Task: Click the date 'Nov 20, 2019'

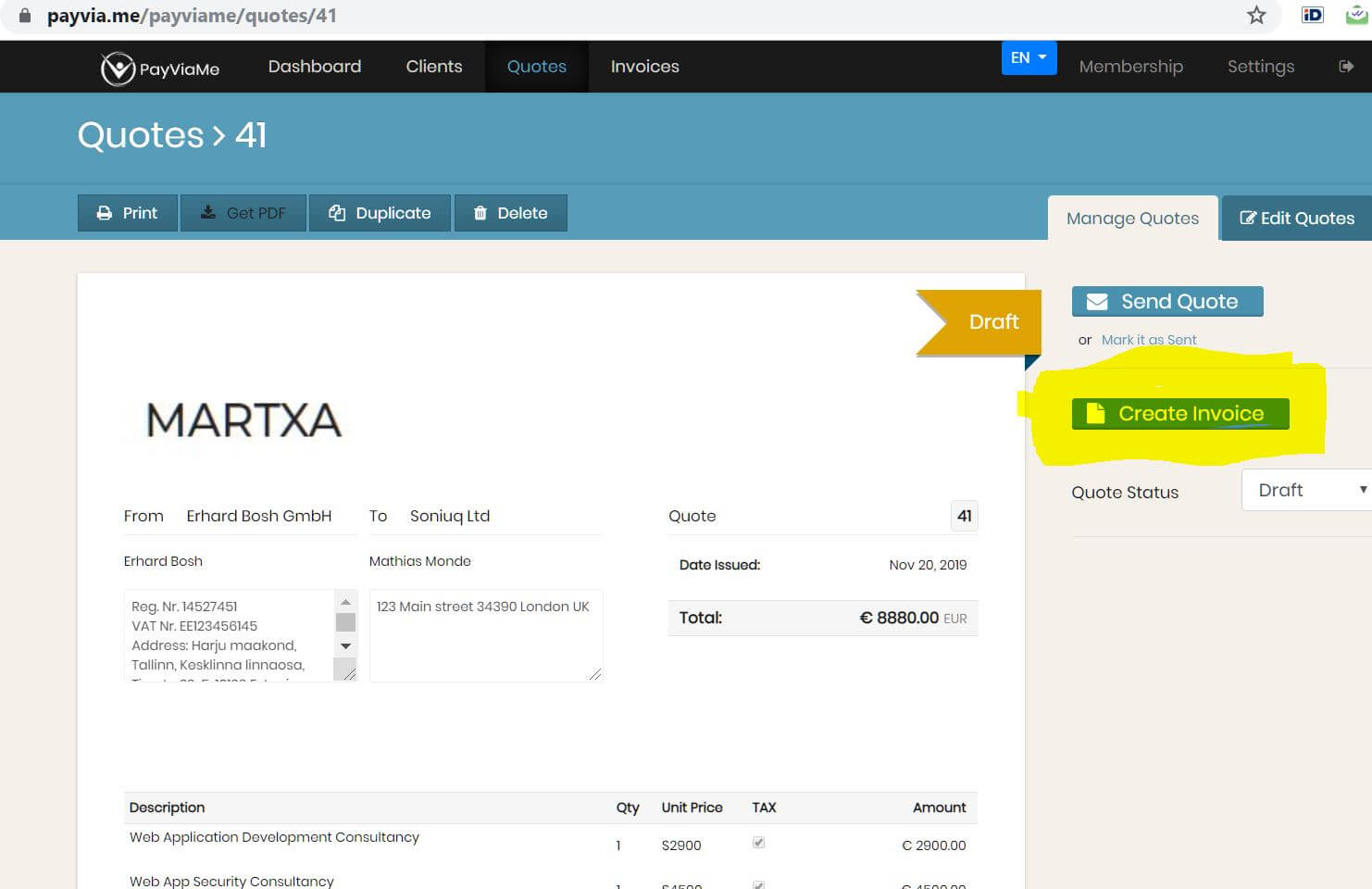Action: [x=928, y=565]
